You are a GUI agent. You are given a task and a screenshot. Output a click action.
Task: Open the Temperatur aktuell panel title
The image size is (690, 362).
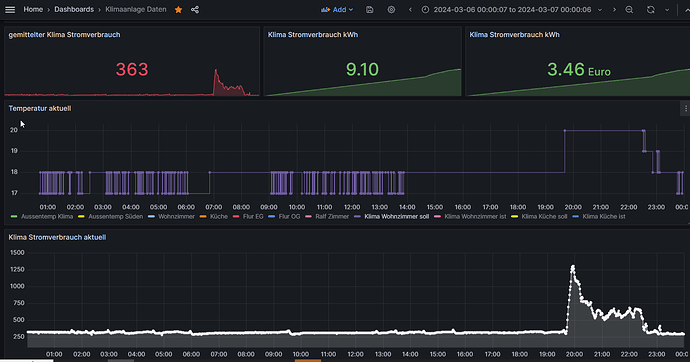click(x=40, y=108)
